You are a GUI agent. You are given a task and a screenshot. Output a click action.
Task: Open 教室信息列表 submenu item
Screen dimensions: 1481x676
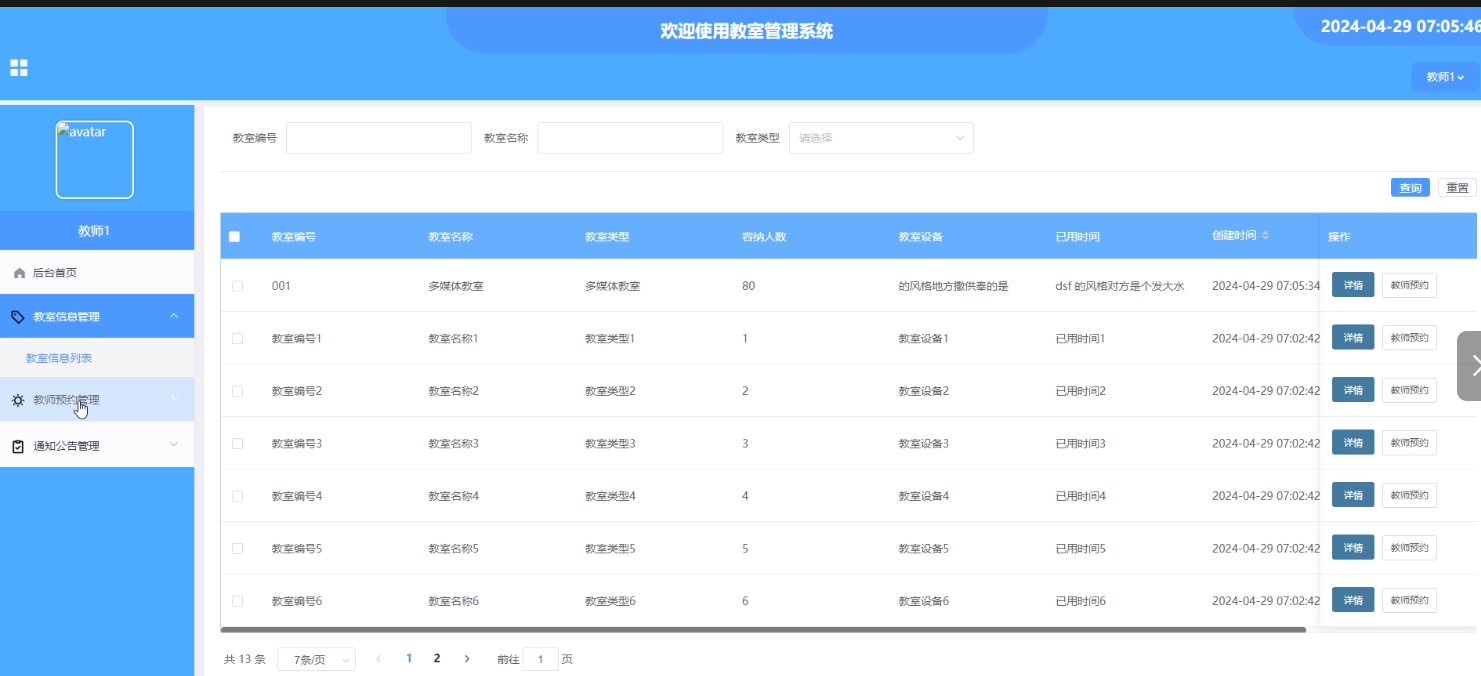coord(97,358)
